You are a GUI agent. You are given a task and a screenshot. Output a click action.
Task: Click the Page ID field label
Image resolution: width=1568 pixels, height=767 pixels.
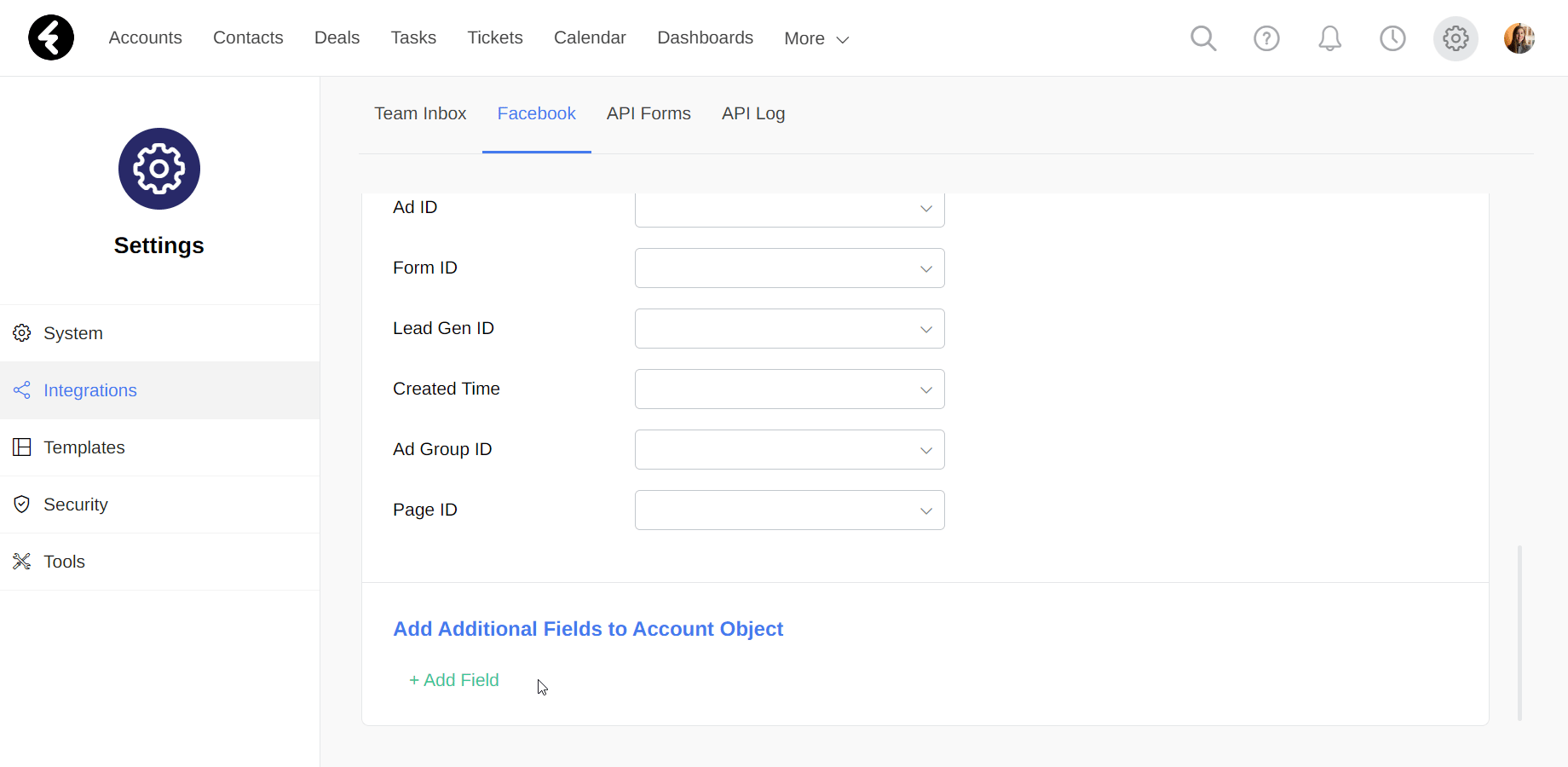(425, 510)
